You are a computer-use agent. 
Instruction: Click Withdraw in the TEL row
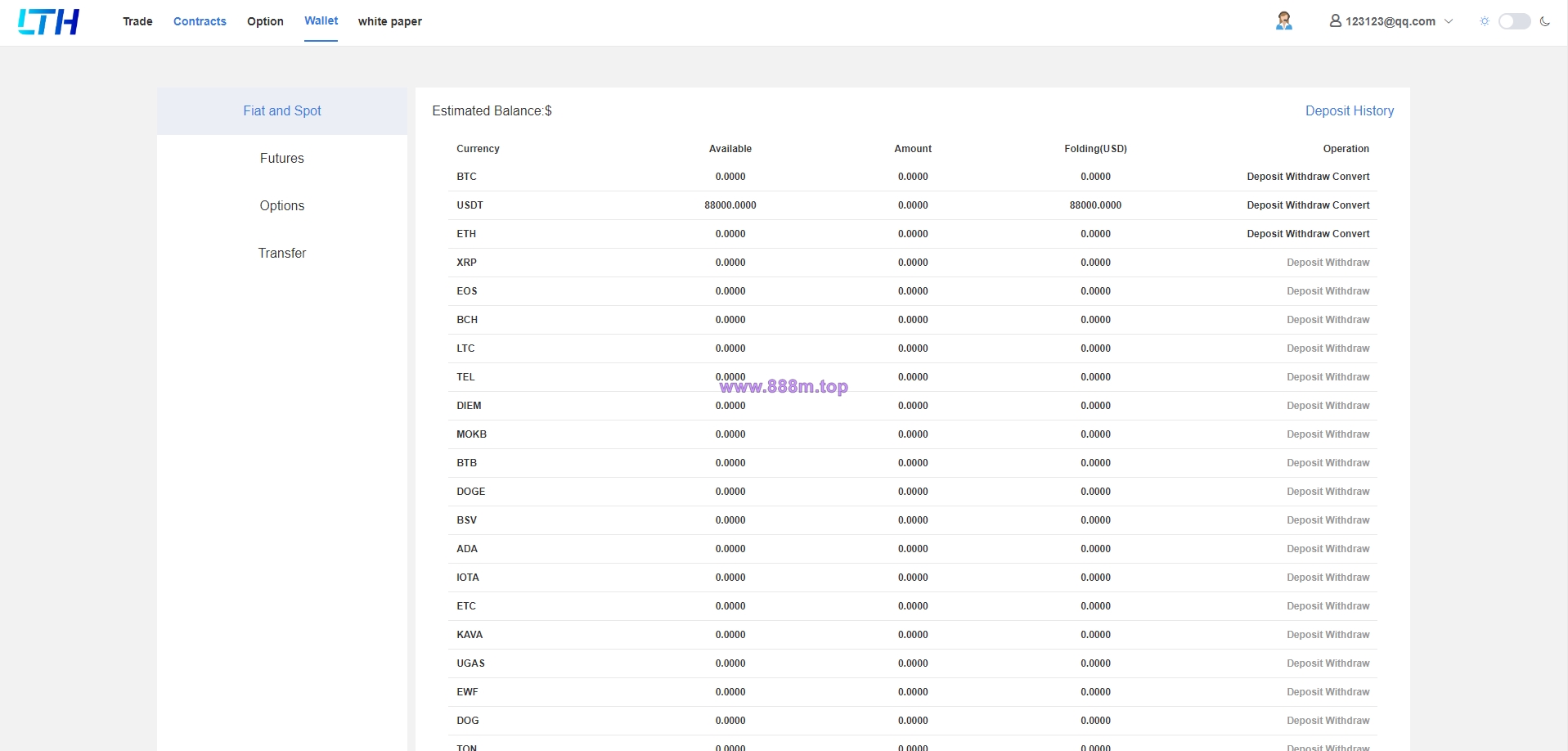click(x=1348, y=377)
